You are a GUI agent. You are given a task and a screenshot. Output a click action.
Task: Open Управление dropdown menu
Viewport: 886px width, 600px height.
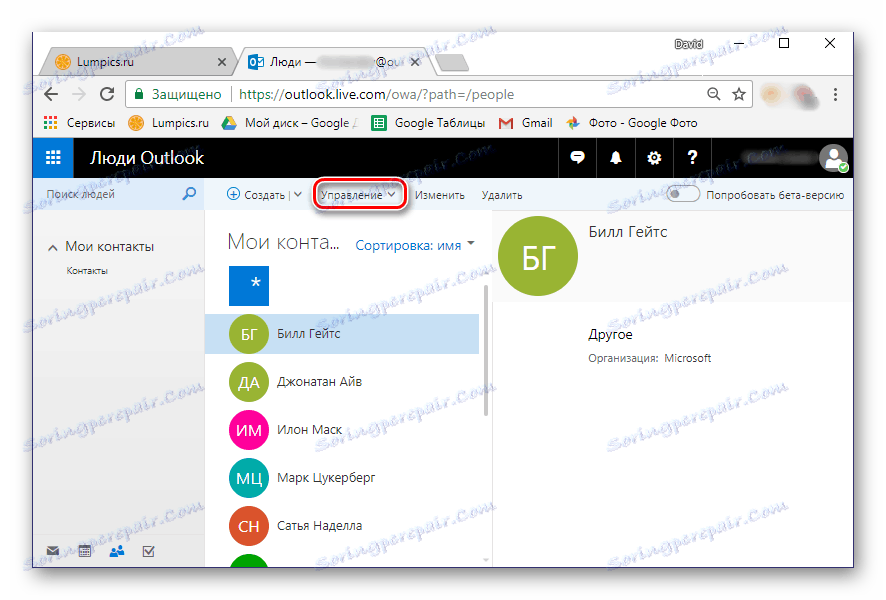click(358, 194)
